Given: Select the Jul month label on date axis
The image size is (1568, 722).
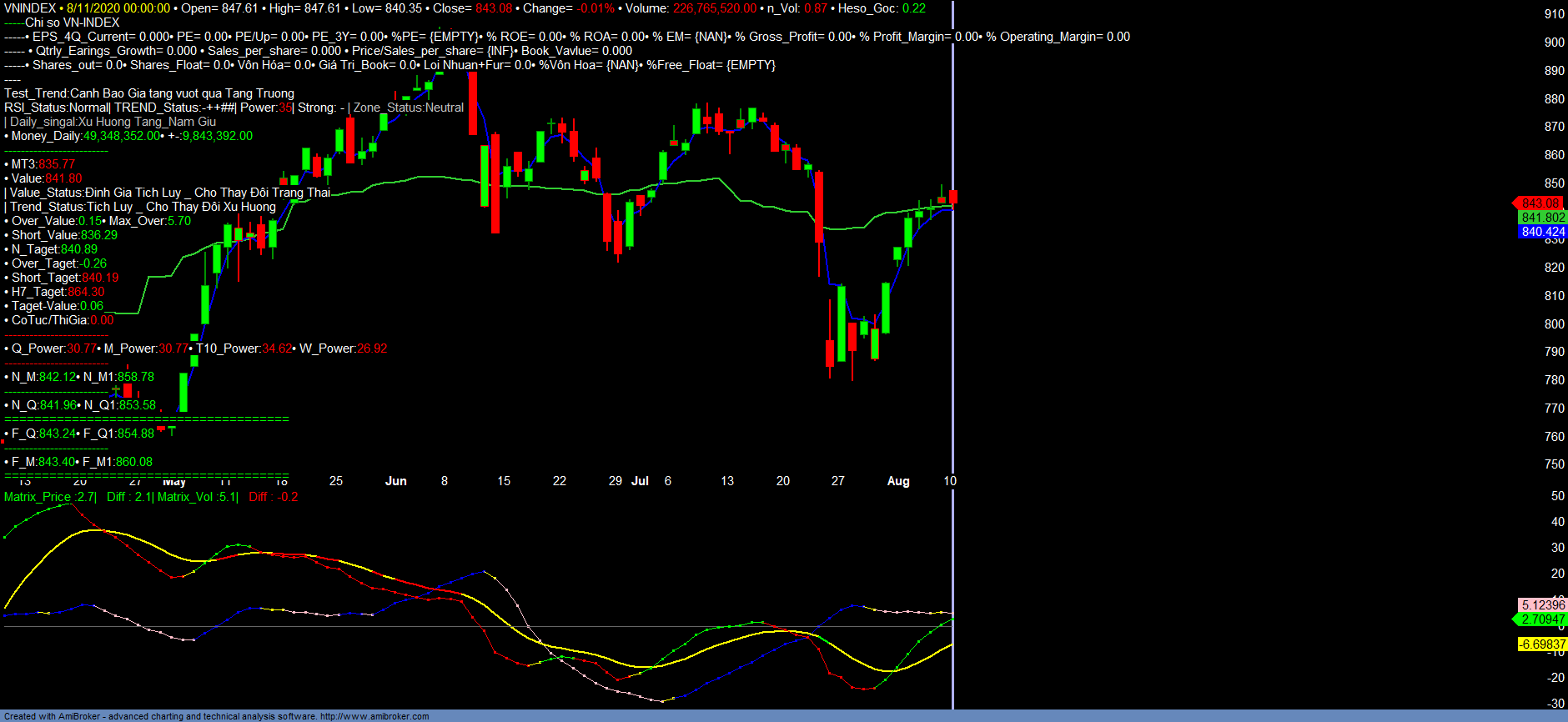Looking at the screenshot, I should click(640, 481).
